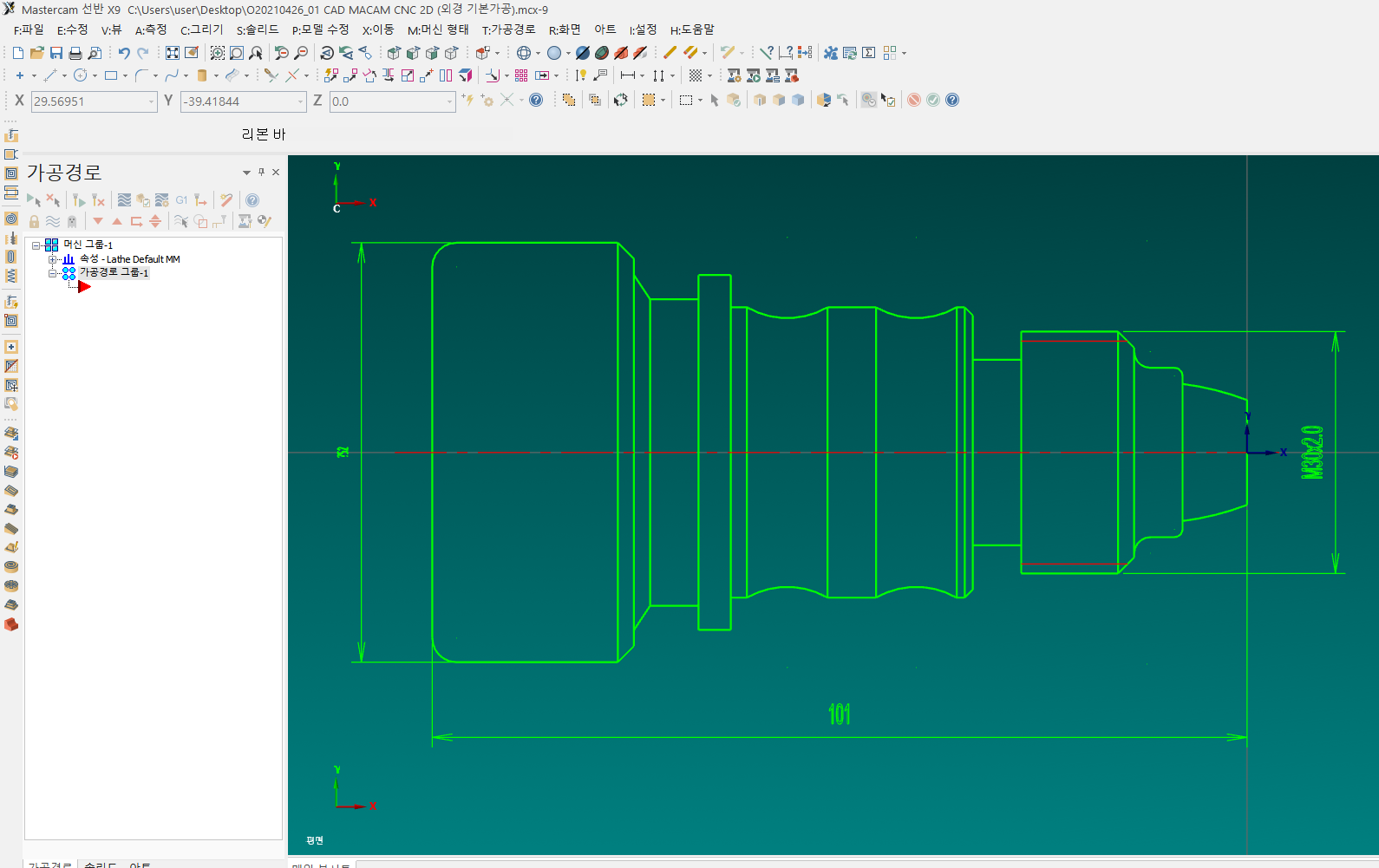Collapse the 가공경로 그룹-1 node

[x=52, y=273]
